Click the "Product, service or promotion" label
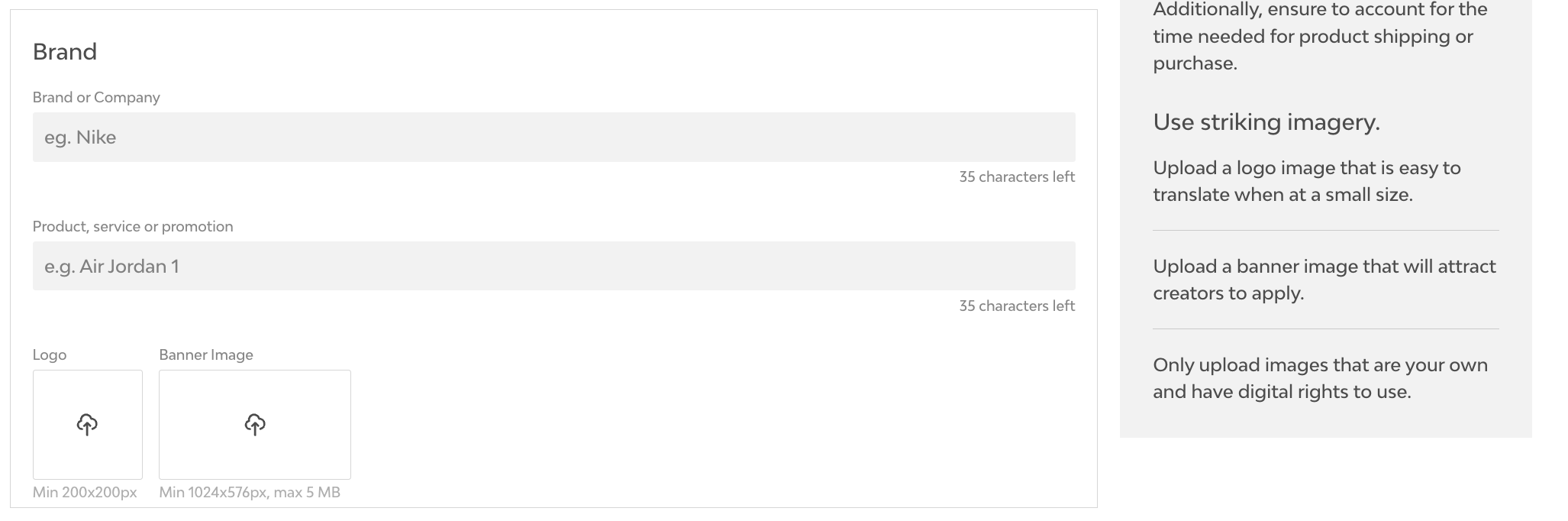 [x=133, y=226]
